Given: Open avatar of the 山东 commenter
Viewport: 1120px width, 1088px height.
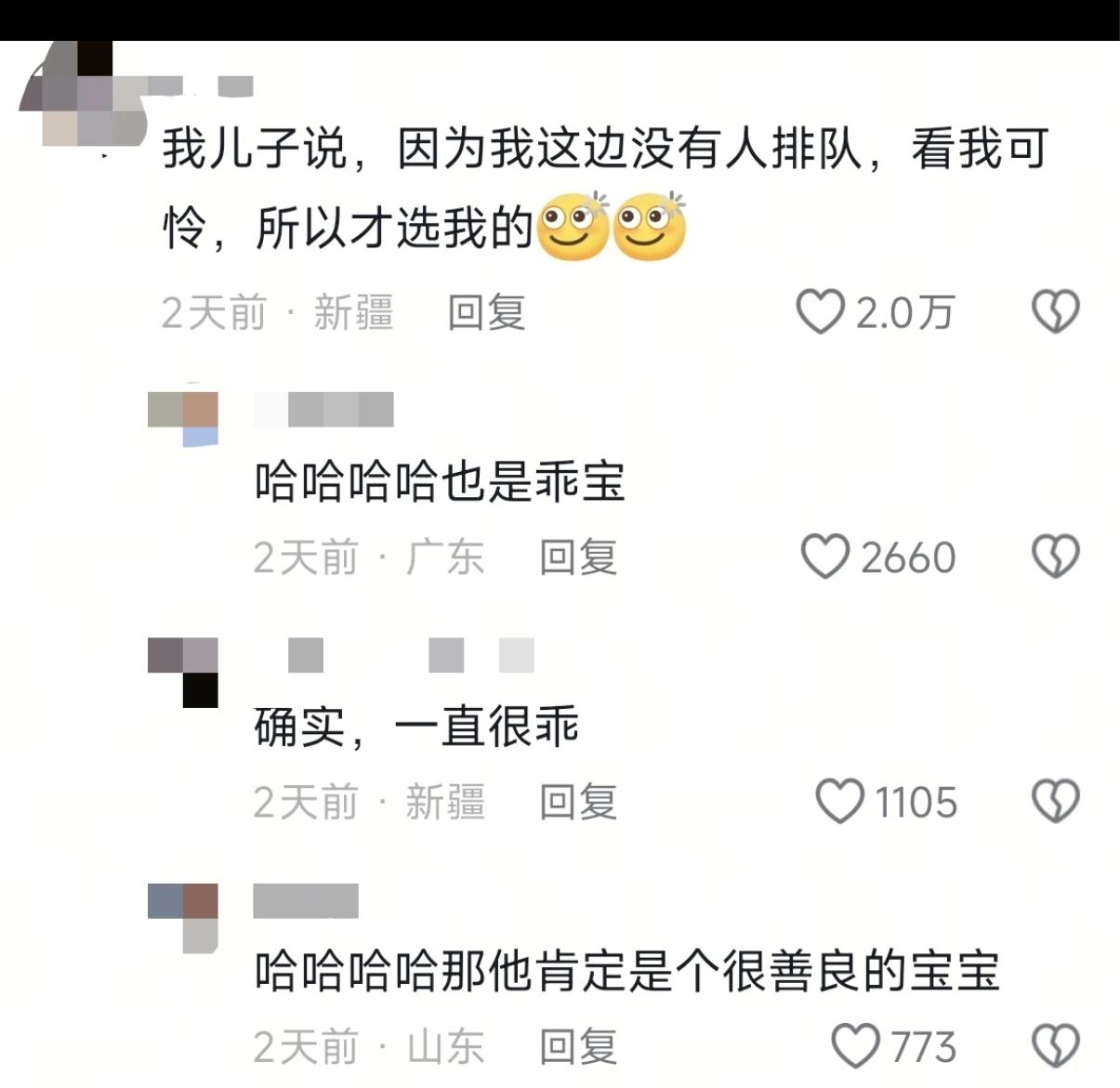Looking at the screenshot, I should tap(183, 918).
